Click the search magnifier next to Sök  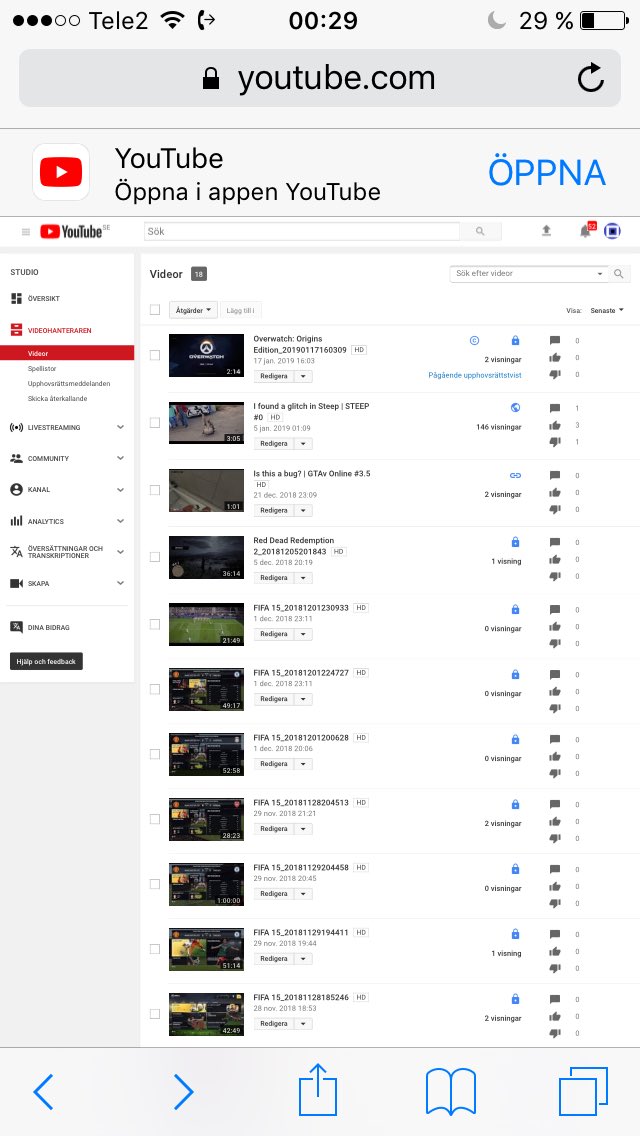(480, 231)
